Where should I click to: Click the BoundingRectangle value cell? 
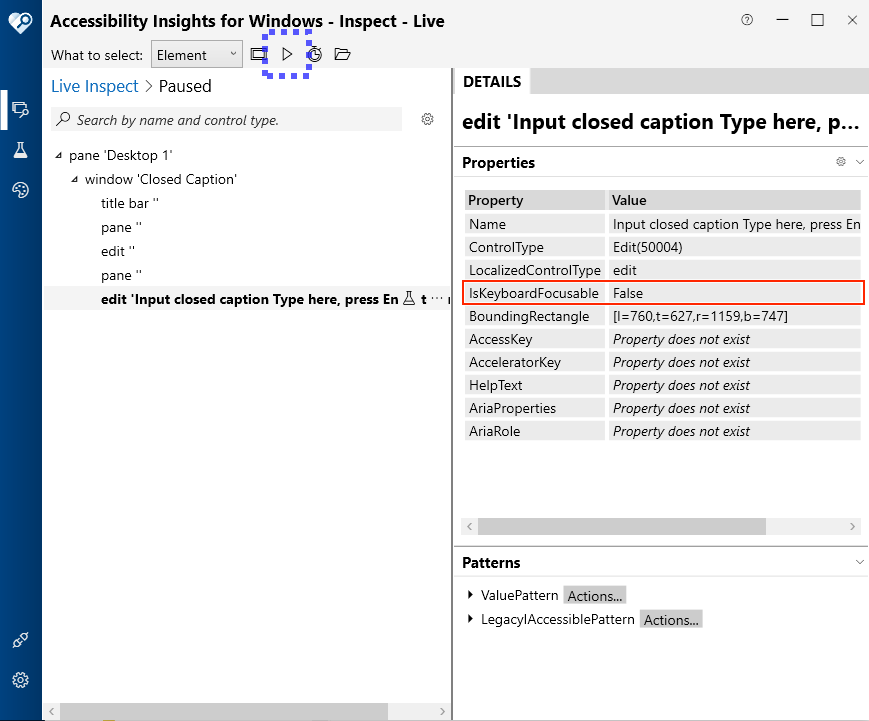coord(734,316)
